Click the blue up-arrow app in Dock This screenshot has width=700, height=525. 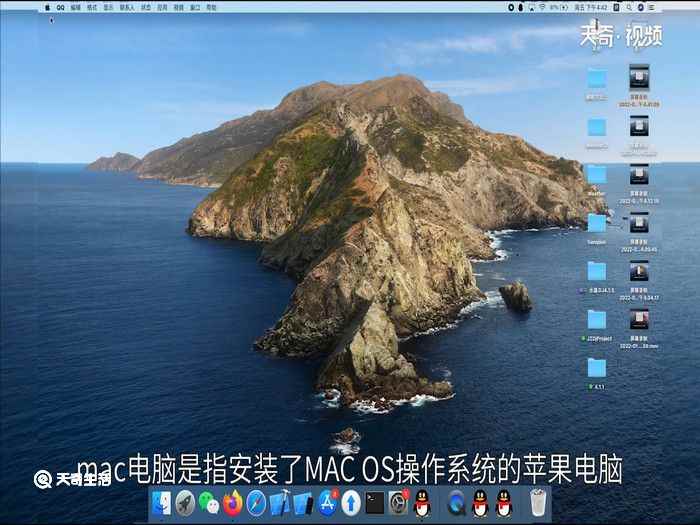[x=351, y=503]
